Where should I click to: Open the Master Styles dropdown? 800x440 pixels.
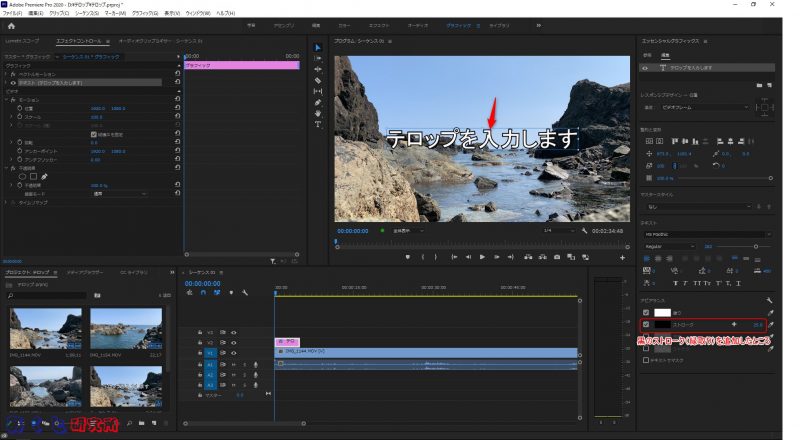(x=698, y=207)
